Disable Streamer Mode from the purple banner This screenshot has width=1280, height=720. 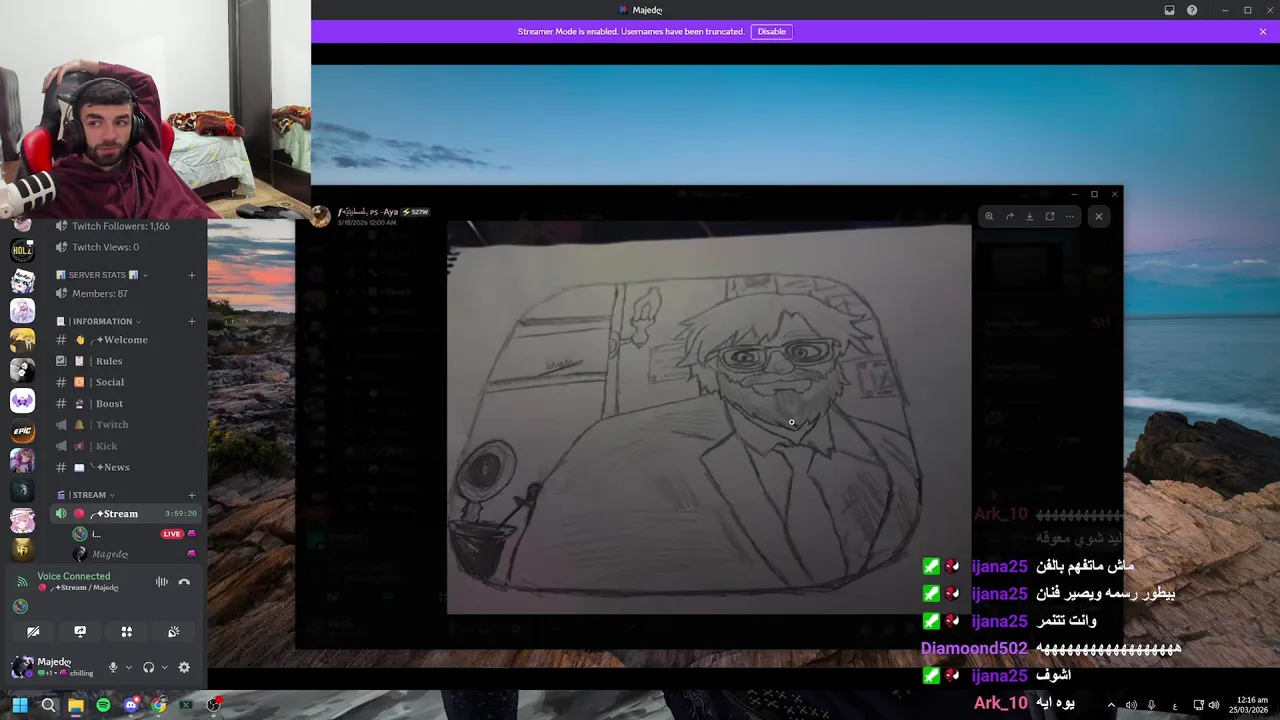[771, 31]
